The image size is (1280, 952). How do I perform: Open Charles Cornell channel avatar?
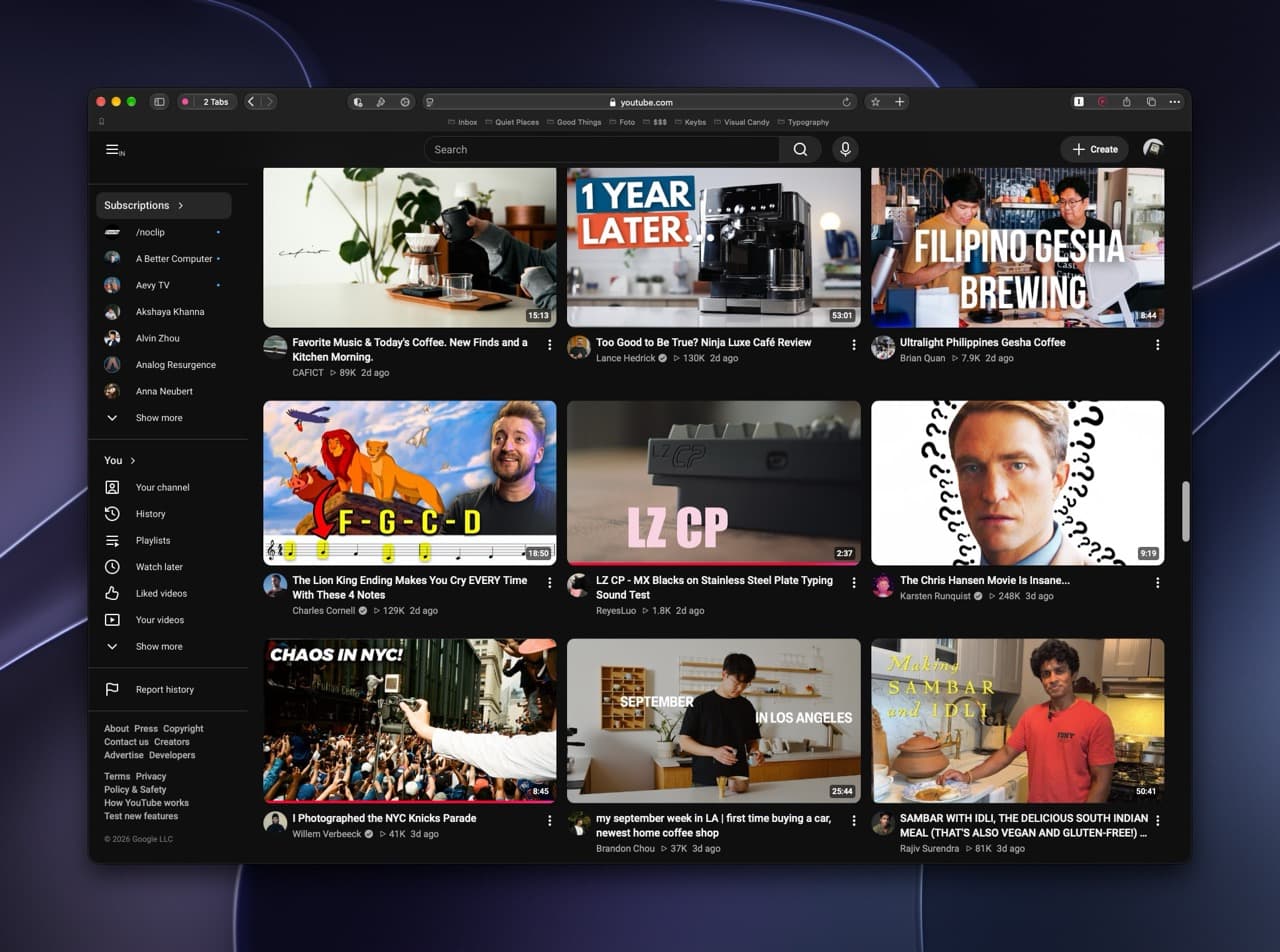275,585
